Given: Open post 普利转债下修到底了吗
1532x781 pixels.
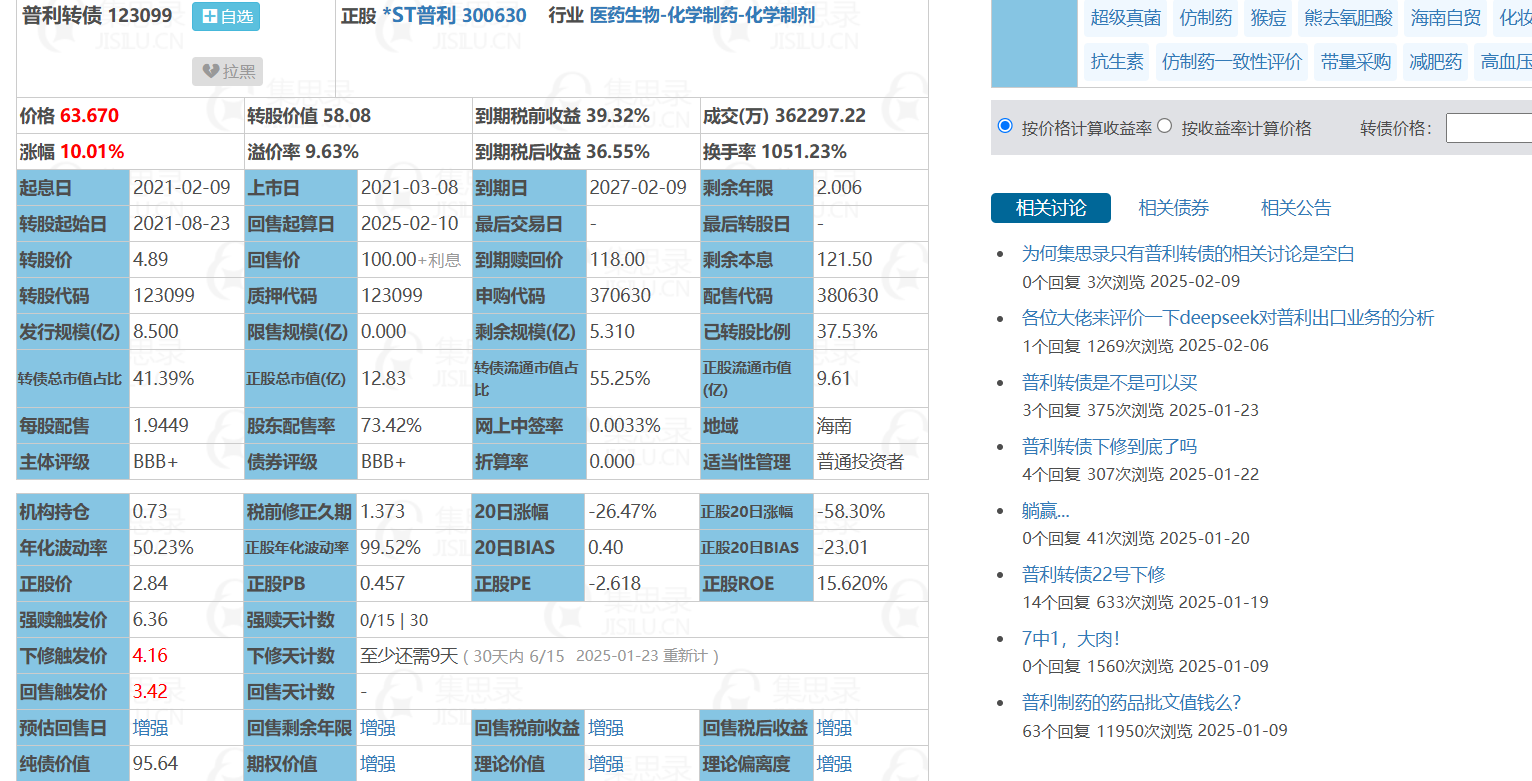Looking at the screenshot, I should pos(1110,446).
